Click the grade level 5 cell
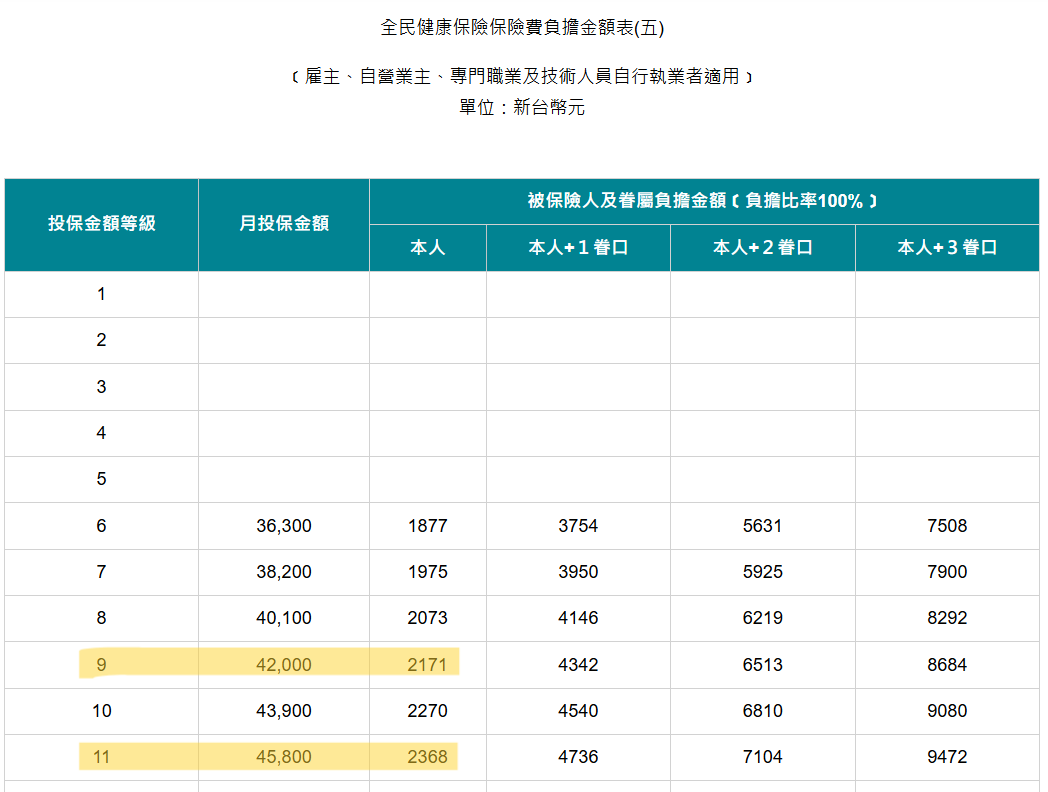 tap(101, 479)
